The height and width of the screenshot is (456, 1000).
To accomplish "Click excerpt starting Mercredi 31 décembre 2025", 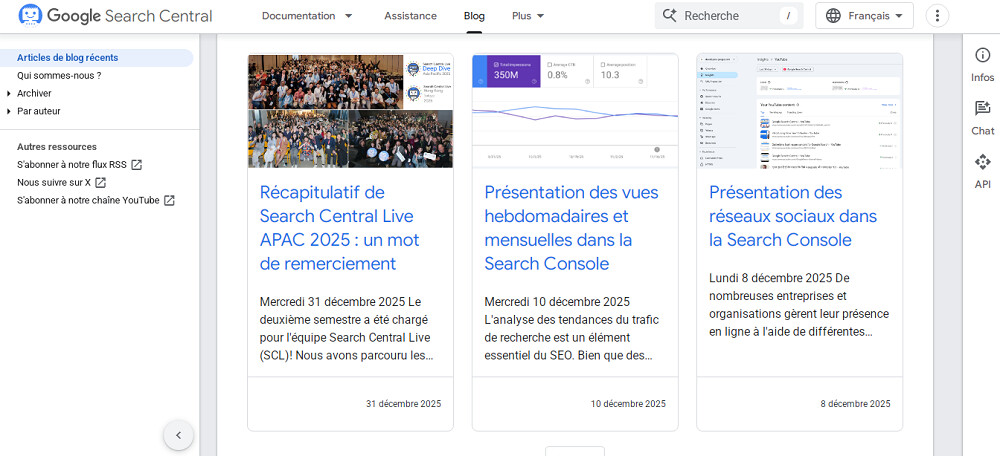I will [345, 328].
